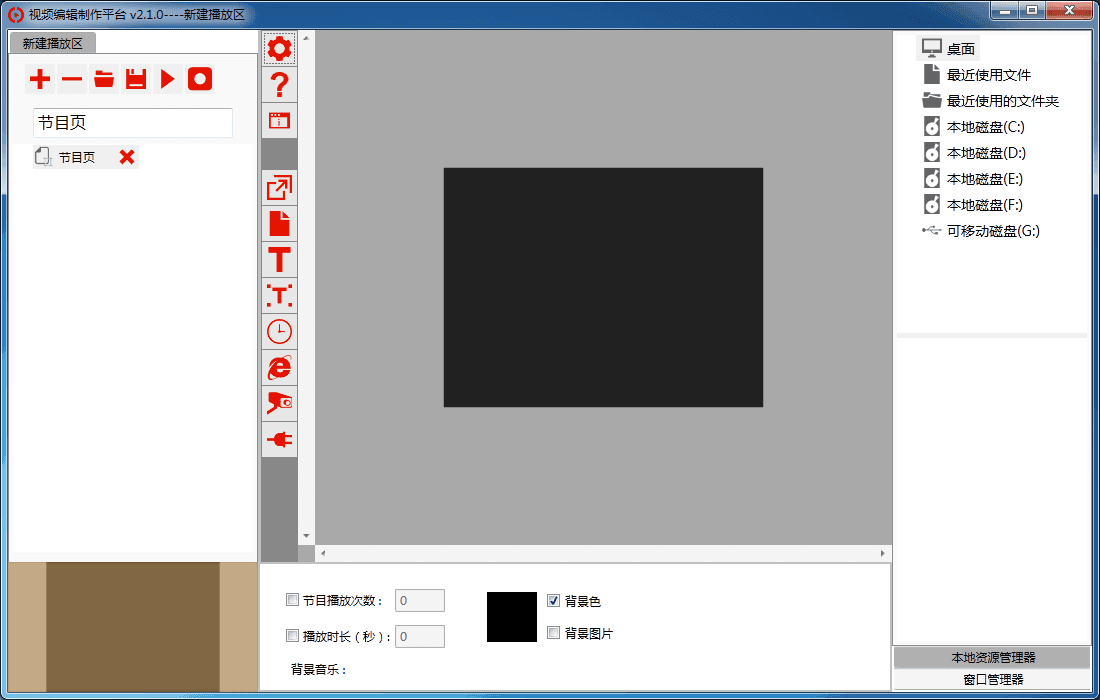Open 本地磁盘(F:)
The width and height of the screenshot is (1100, 700).
[973, 205]
